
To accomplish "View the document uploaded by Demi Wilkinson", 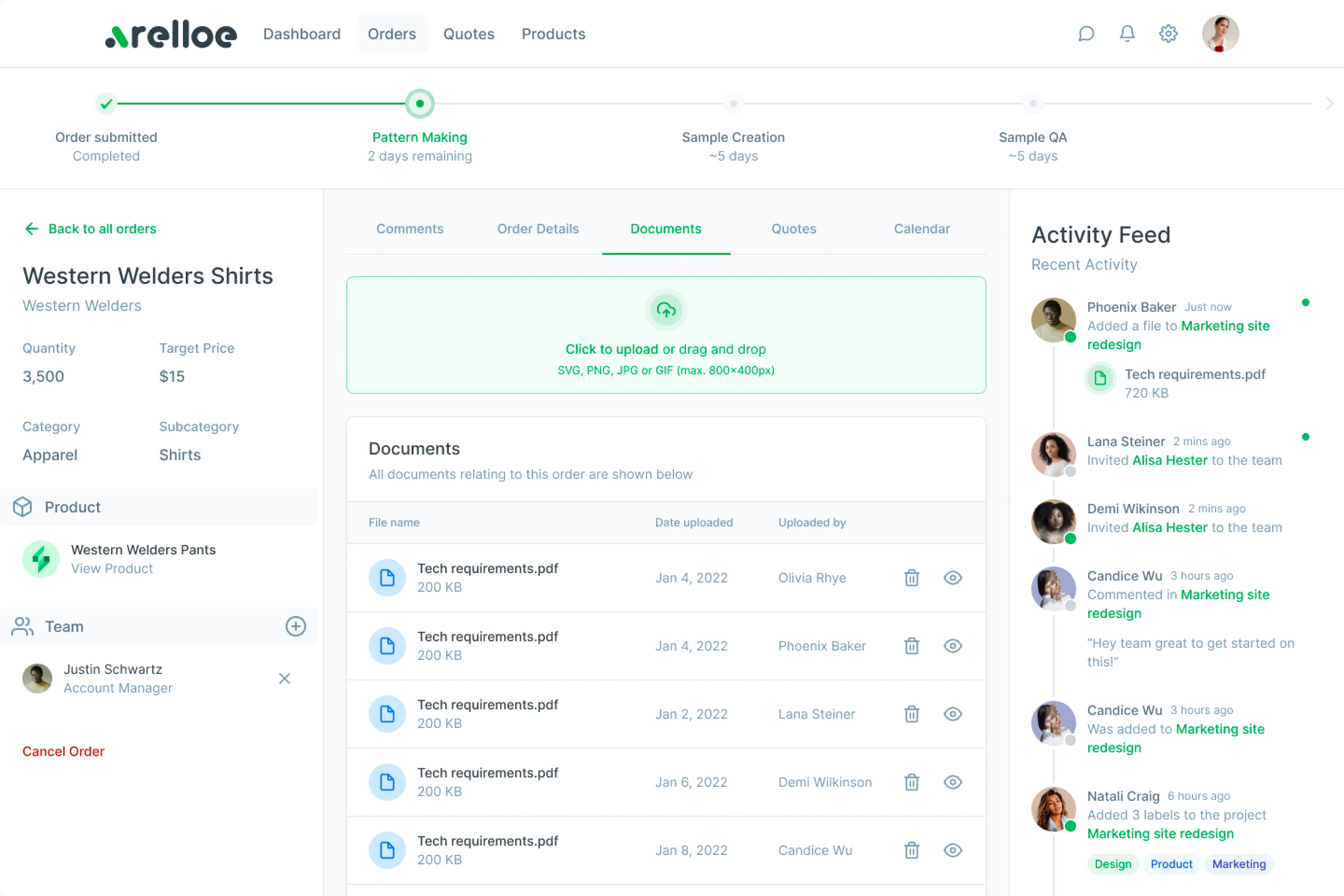I will click(x=952, y=782).
